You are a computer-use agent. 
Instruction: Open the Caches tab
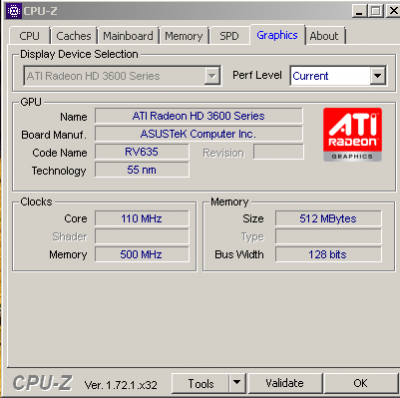[x=74, y=36]
